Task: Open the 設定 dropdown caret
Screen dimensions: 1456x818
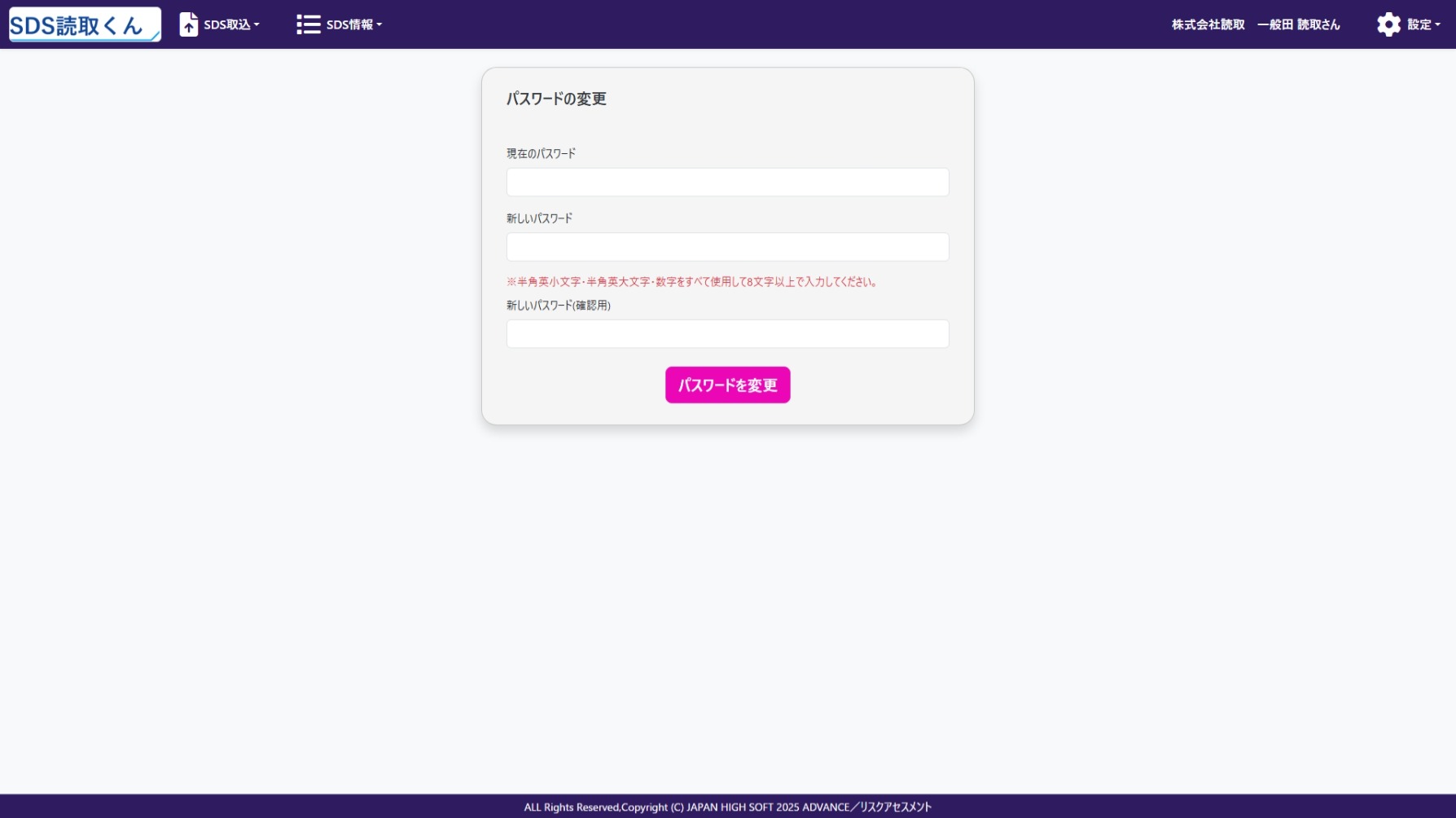Action: tap(1437, 24)
